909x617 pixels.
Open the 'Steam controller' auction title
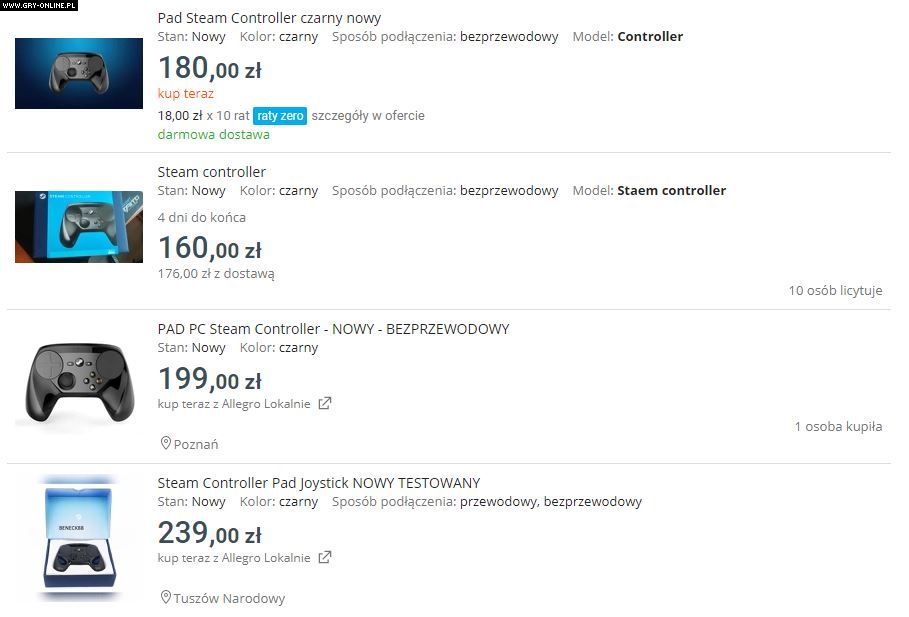212,172
